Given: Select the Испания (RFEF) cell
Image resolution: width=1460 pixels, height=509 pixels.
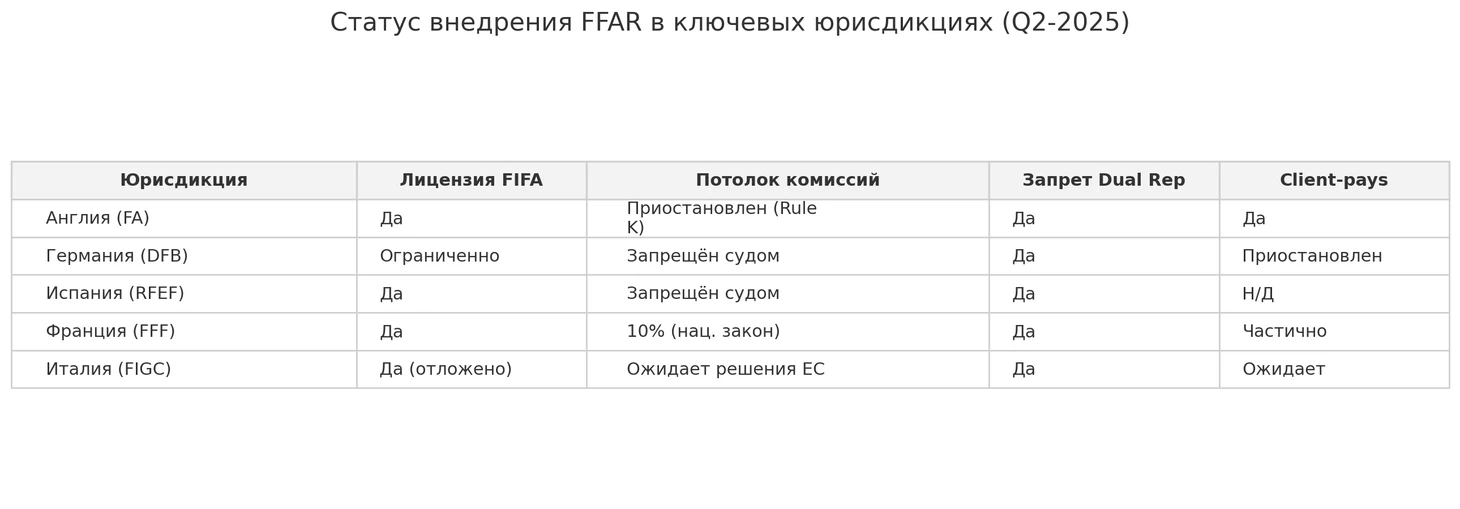Looking at the screenshot, I should tap(115, 294).
